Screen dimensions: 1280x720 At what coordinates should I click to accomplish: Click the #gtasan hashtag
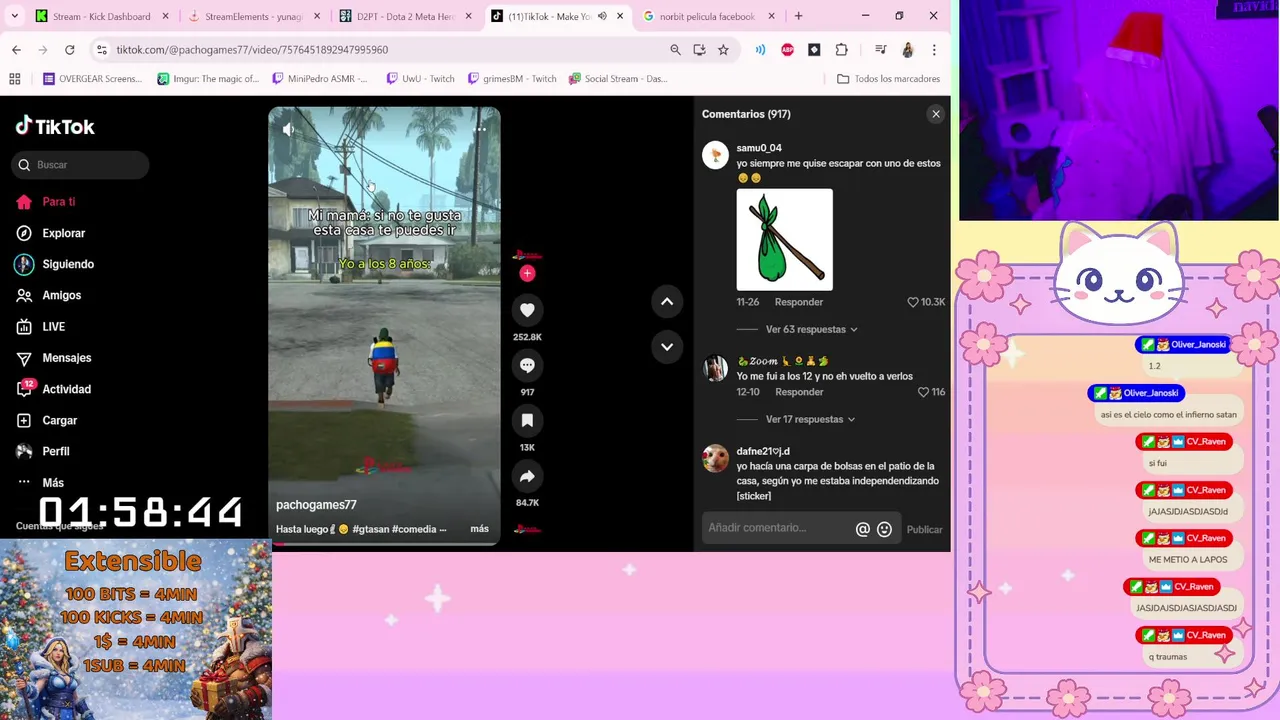click(x=372, y=529)
